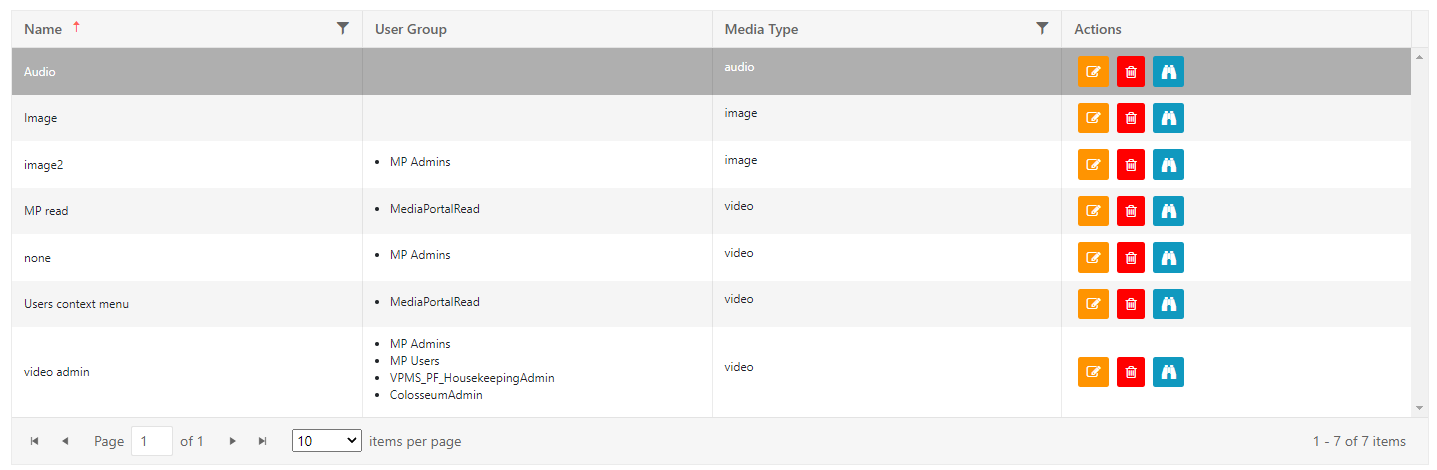1437x470 pixels.
Task: Open the Name column filter
Action: coord(343,29)
